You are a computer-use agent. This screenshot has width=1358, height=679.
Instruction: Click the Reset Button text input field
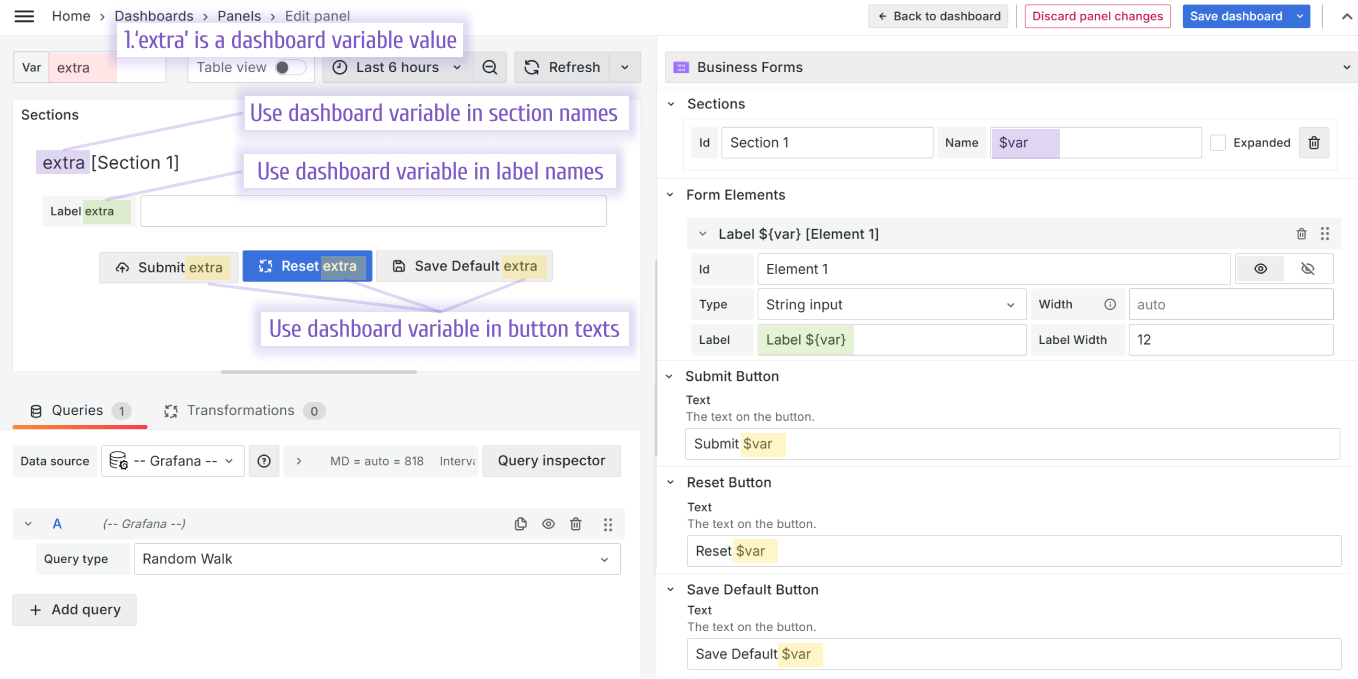point(1012,550)
